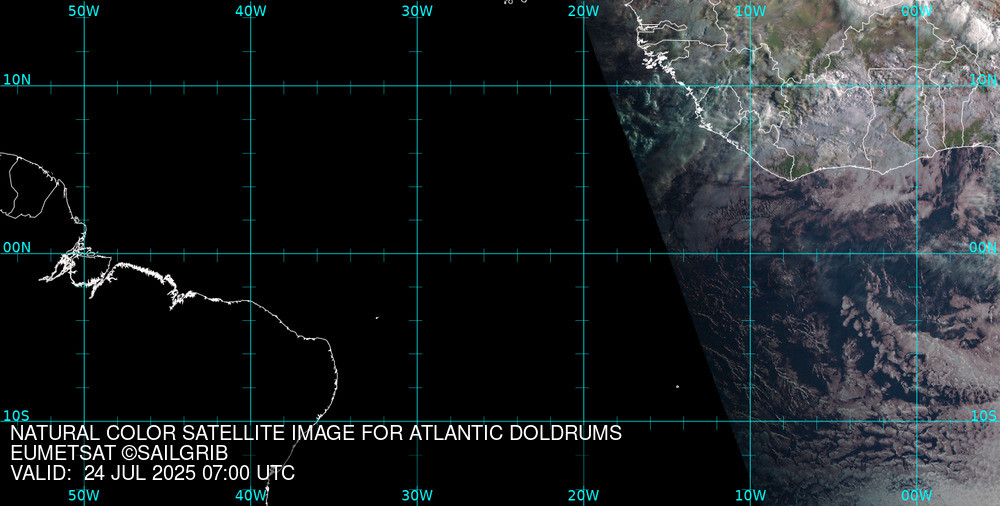Click the 10N latitude label on the left edge
This screenshot has width=1000, height=506.
click(x=17, y=80)
